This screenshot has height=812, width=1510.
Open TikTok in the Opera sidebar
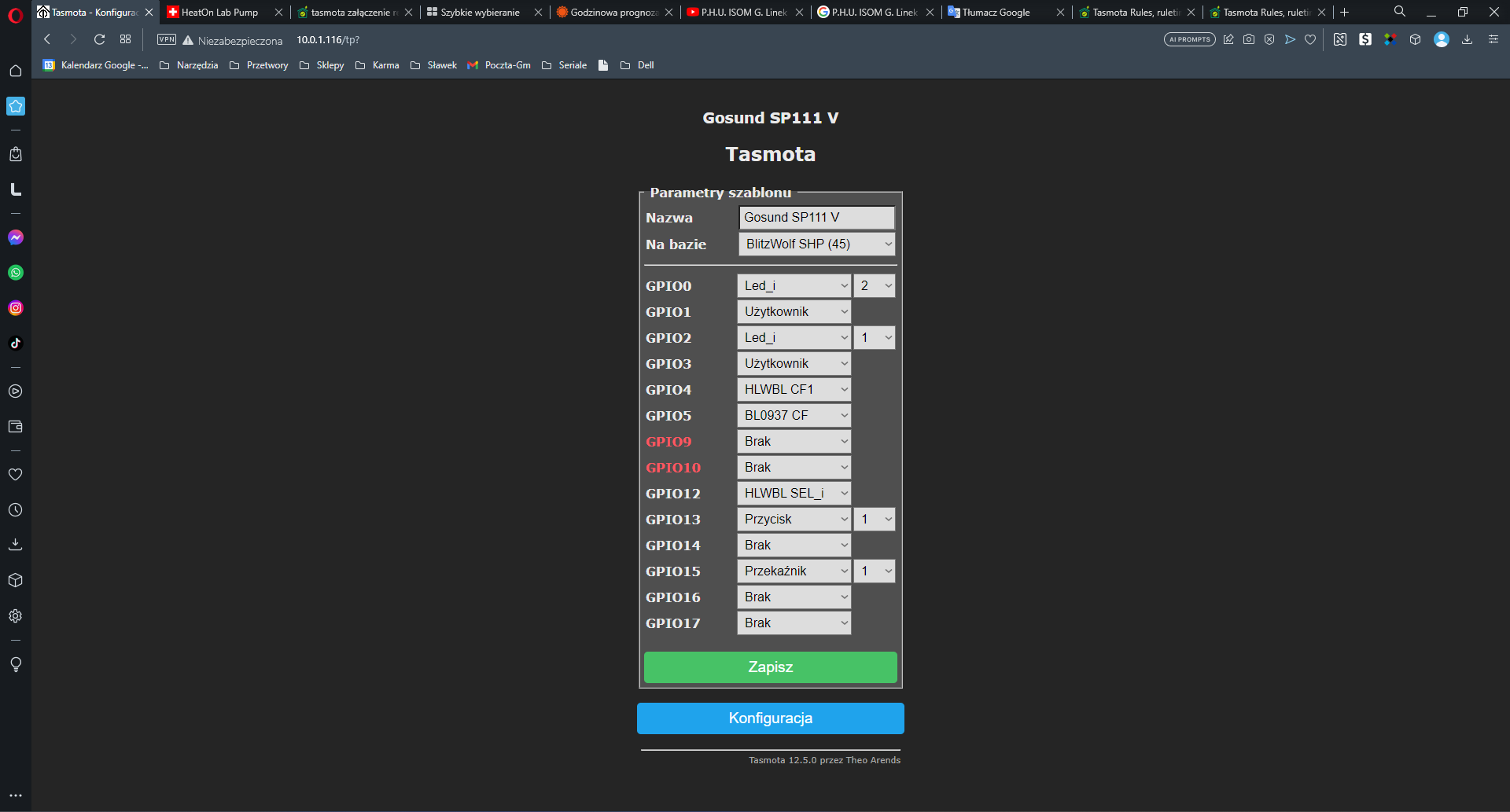point(16,344)
